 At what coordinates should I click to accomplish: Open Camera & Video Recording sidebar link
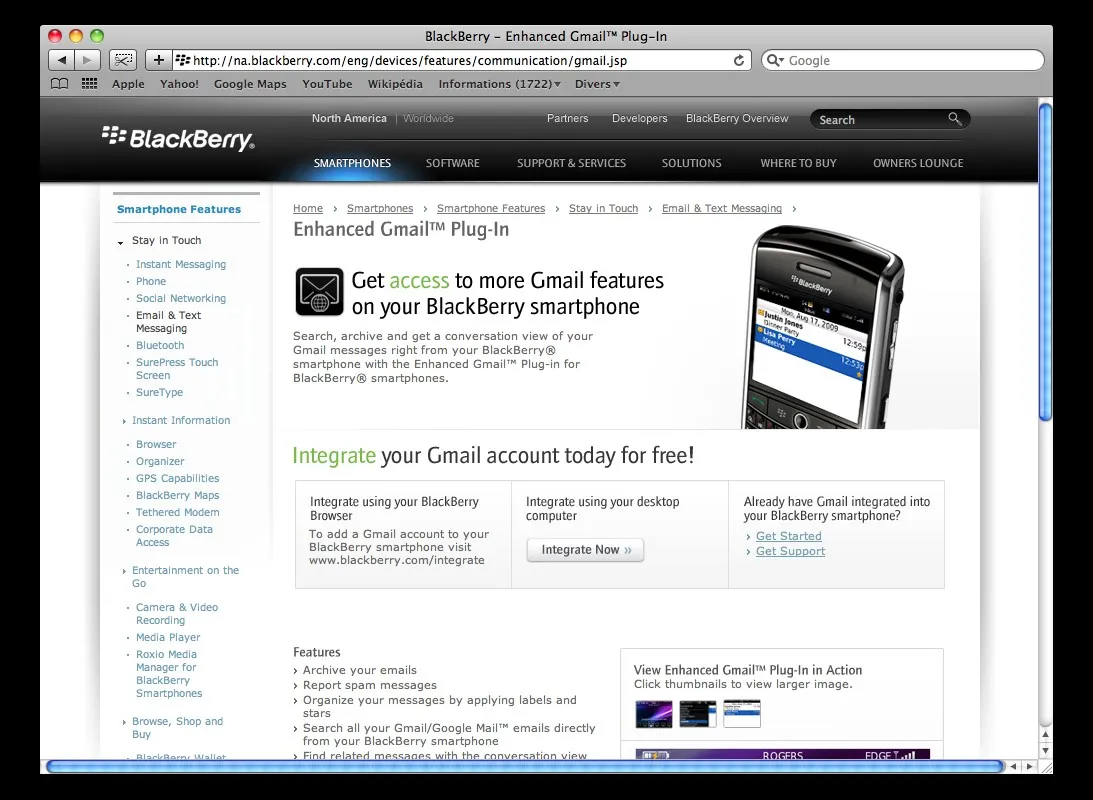coord(177,614)
